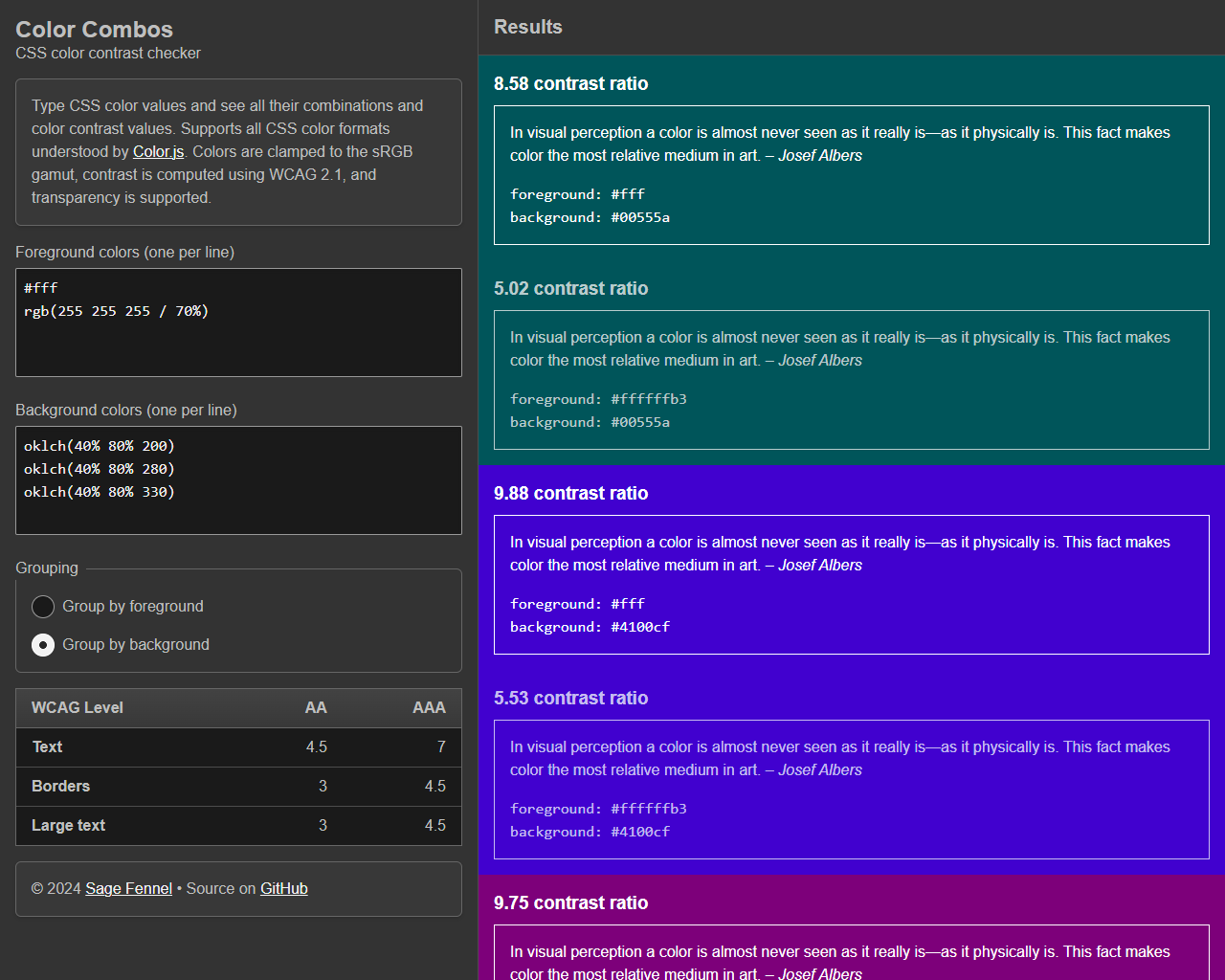Click the Grouping legend label
This screenshot has height=980, width=1225.
(x=47, y=568)
